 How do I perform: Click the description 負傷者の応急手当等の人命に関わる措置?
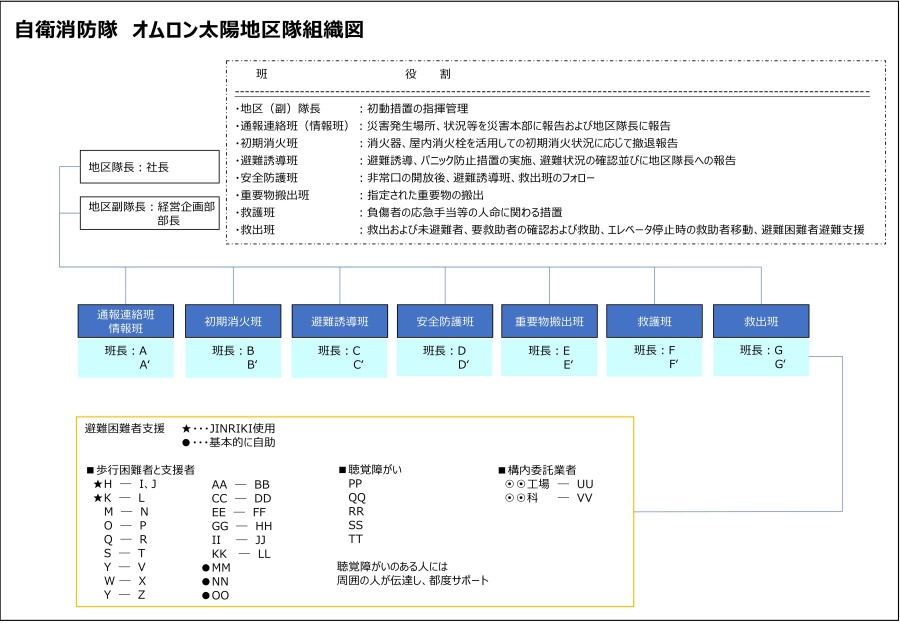point(464,212)
